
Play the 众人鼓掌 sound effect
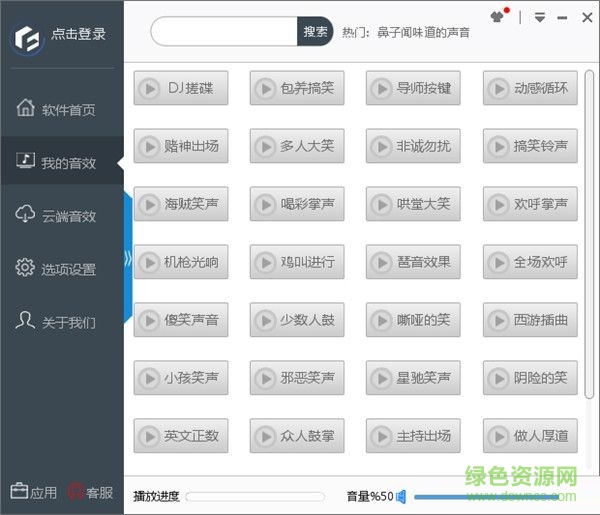[297, 436]
